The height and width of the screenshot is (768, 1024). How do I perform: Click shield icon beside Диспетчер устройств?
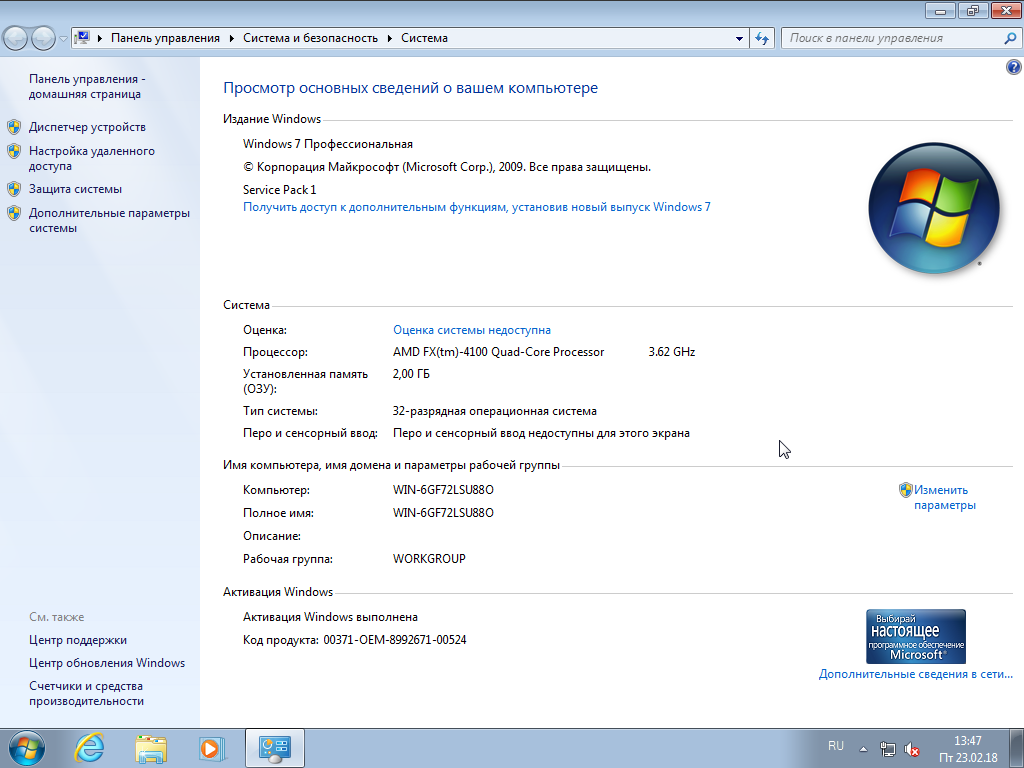coord(14,127)
